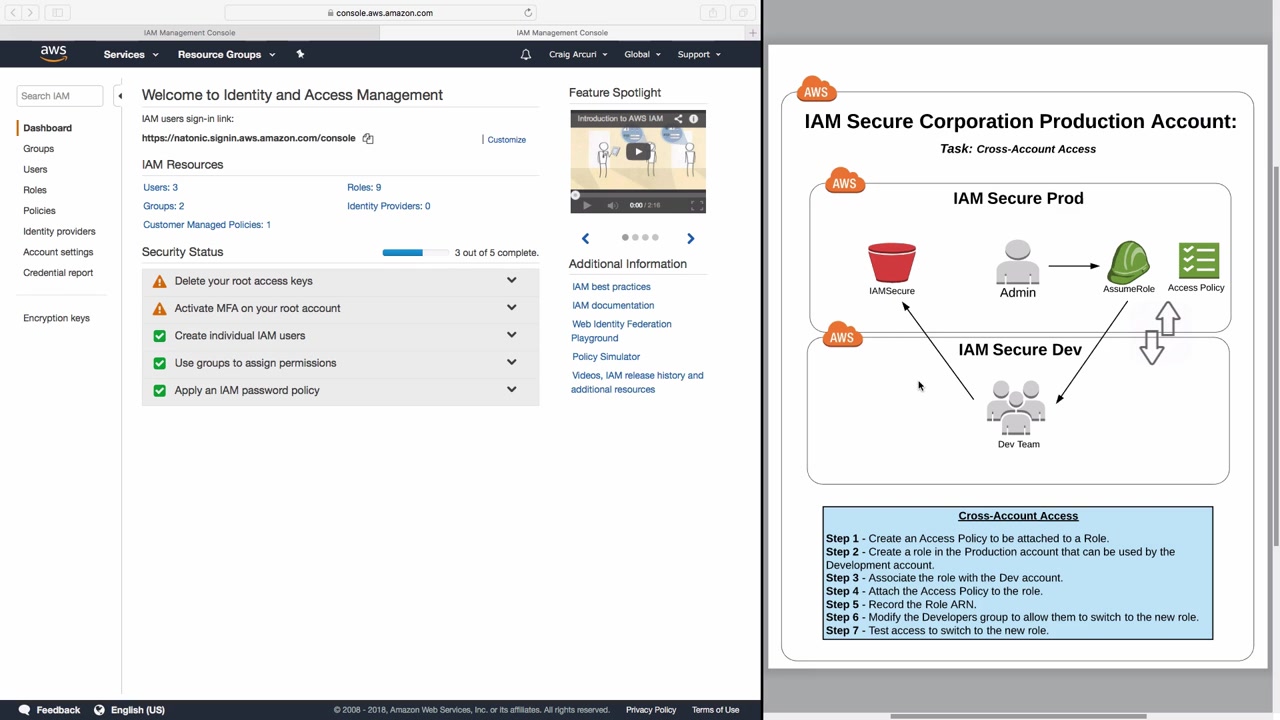
Task: Click the AWS logo in the console header
Action: [x=53, y=54]
